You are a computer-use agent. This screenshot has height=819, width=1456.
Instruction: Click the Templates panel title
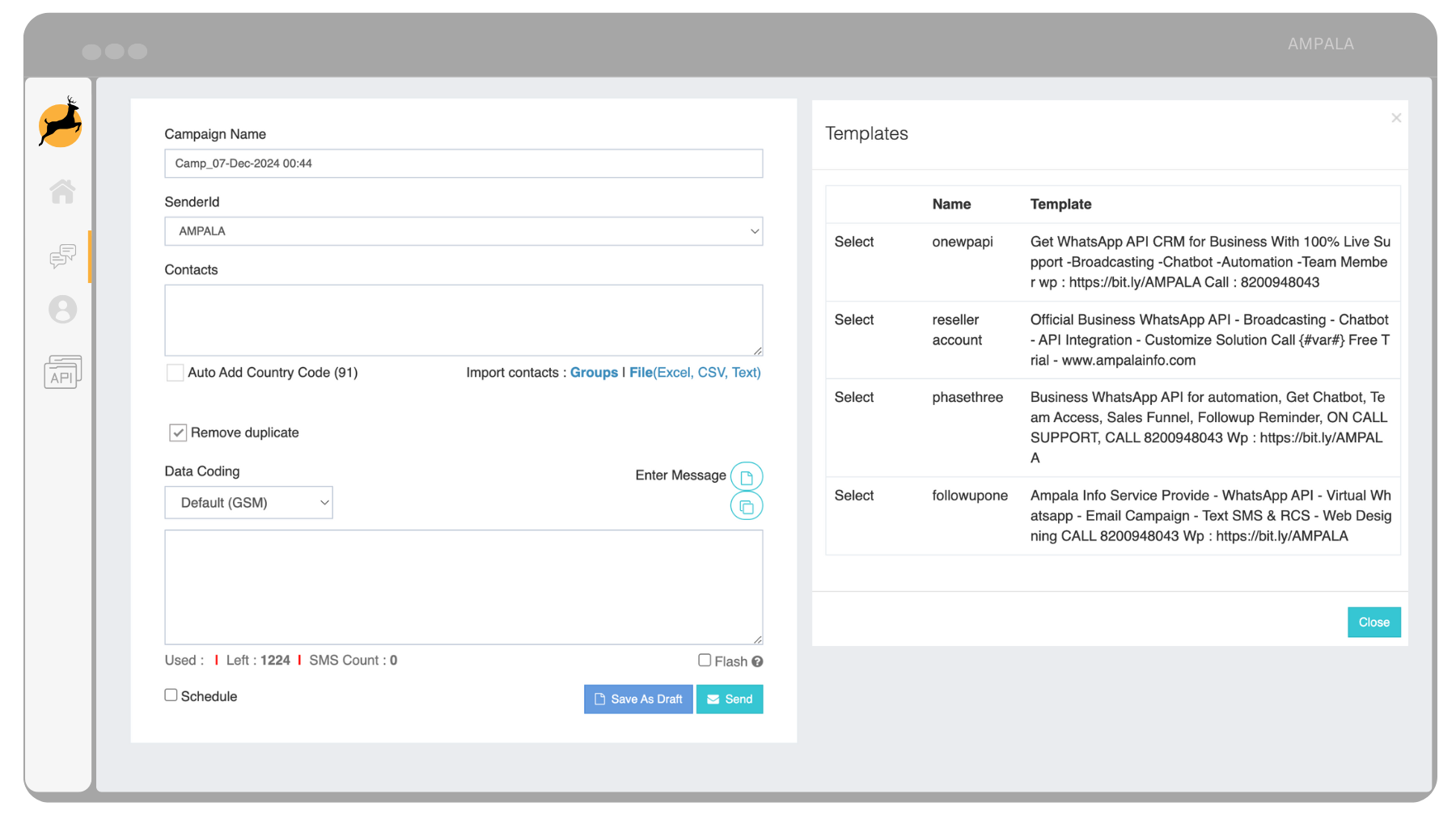point(866,133)
